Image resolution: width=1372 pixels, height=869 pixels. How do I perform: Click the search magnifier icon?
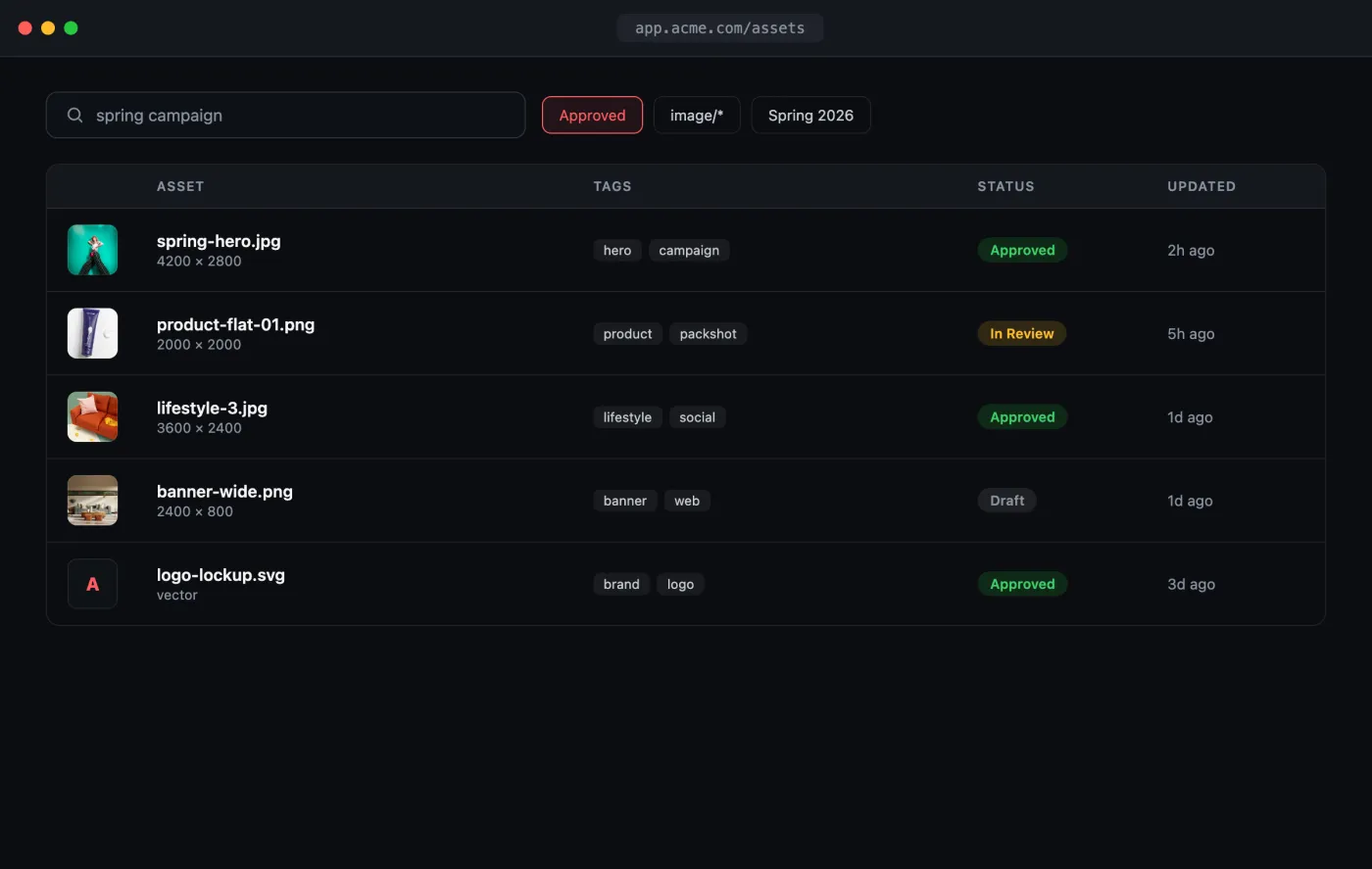(x=74, y=116)
